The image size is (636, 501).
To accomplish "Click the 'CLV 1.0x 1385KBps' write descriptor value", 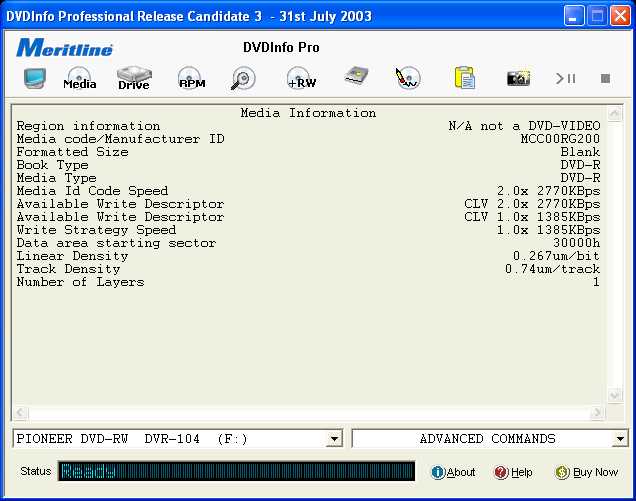I will point(532,217).
